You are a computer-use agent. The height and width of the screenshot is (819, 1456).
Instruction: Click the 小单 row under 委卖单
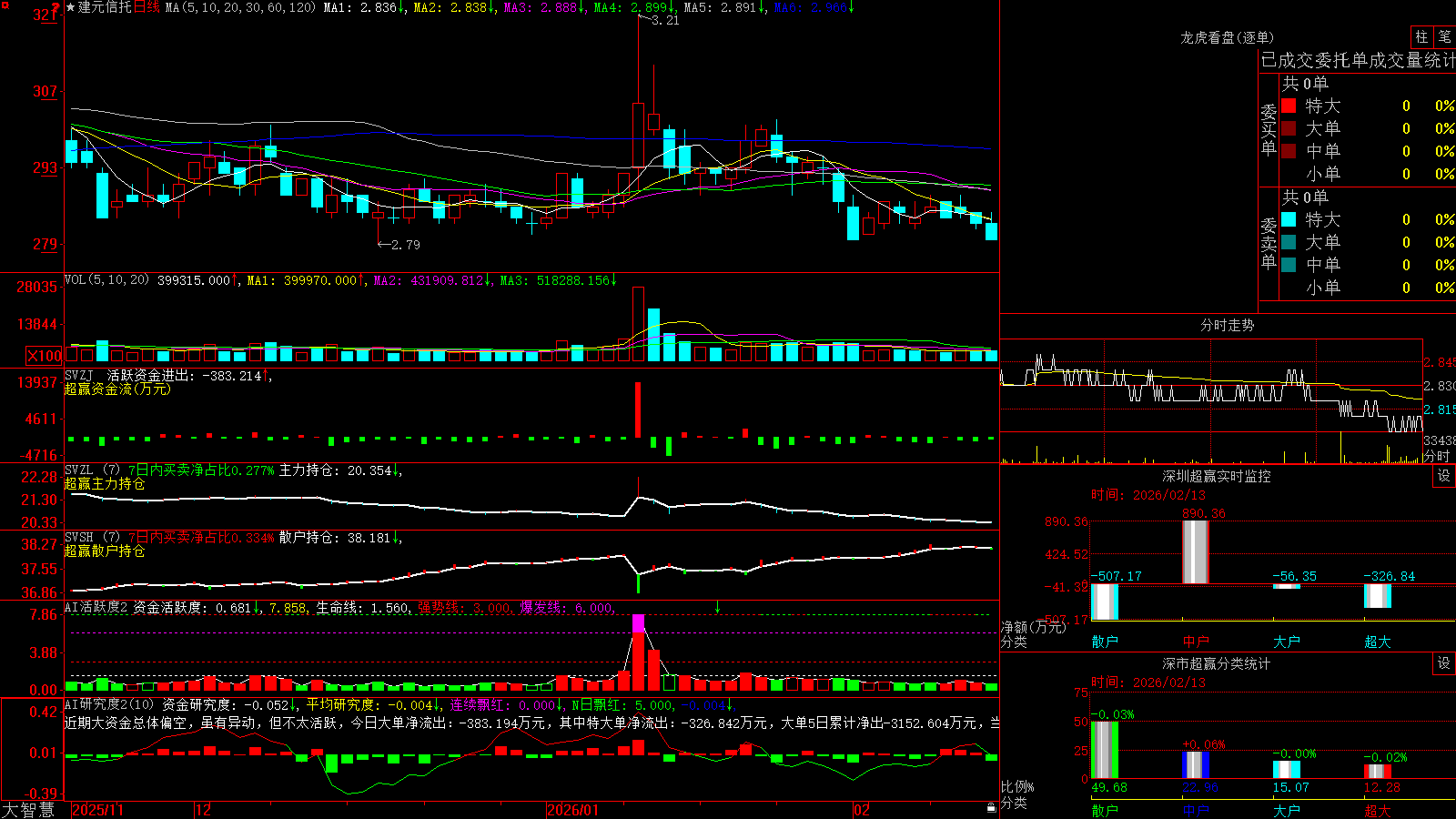[1368, 288]
